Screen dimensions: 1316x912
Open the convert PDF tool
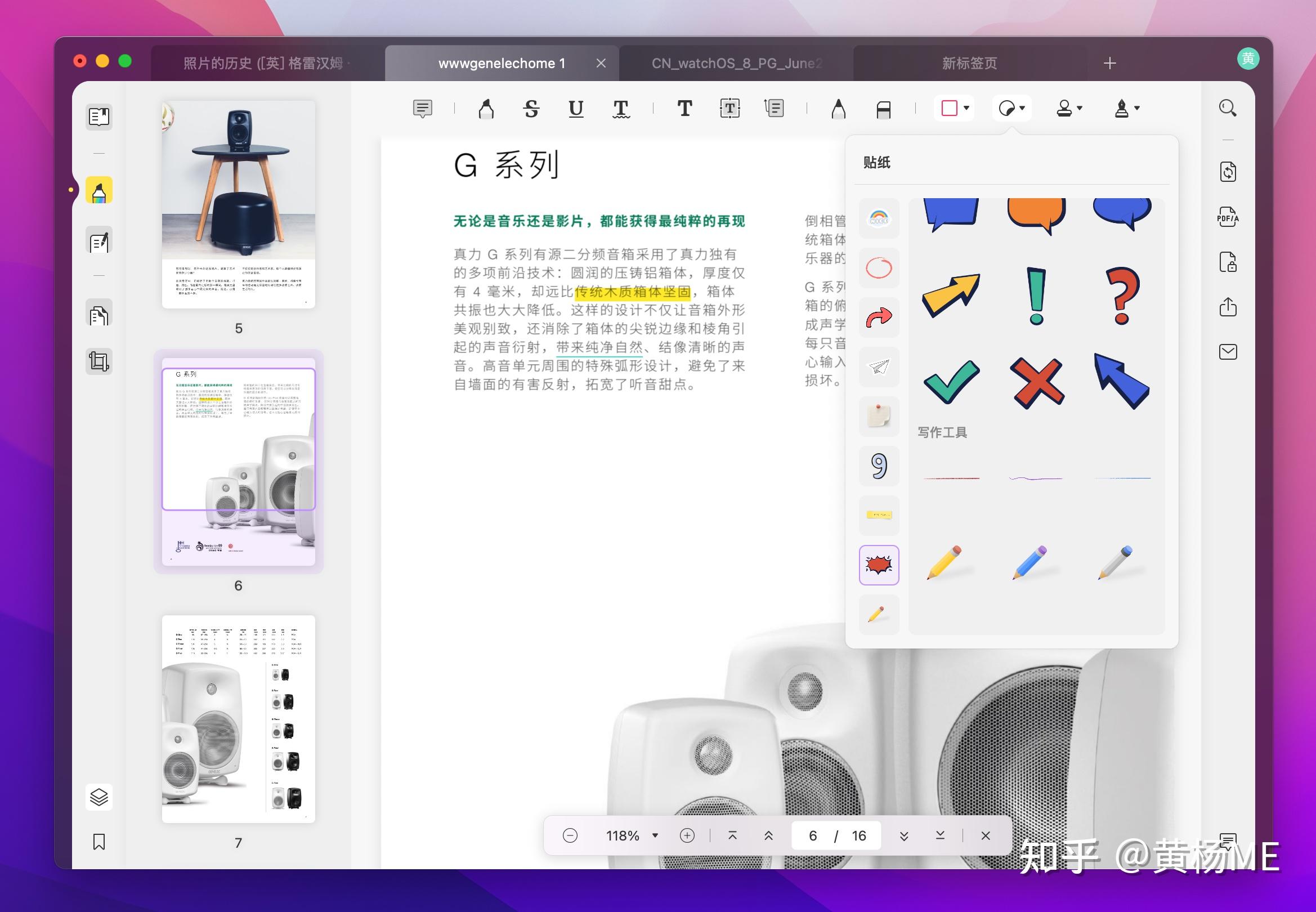[x=1228, y=172]
